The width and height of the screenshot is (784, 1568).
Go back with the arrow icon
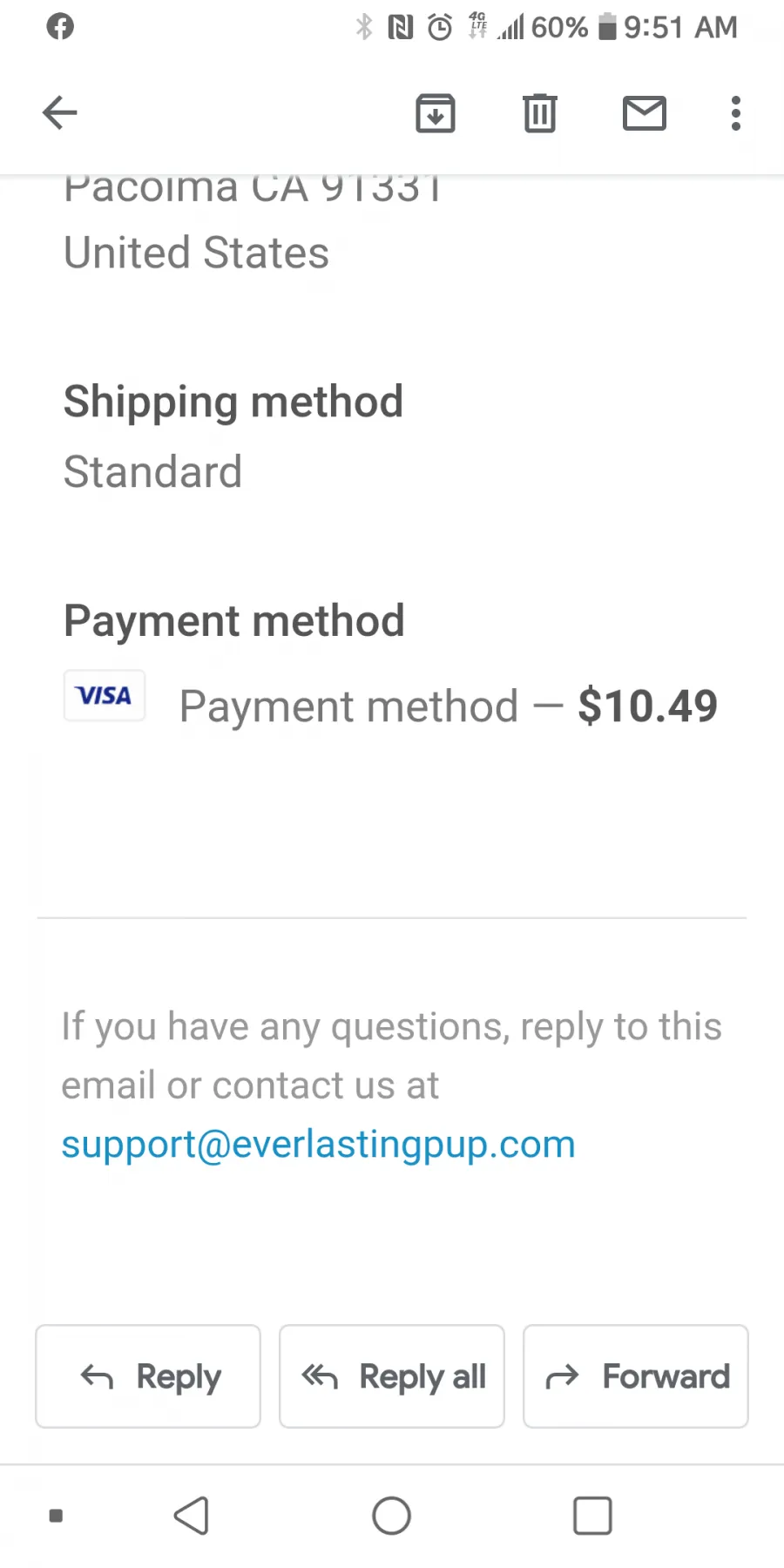pyautogui.click(x=60, y=113)
